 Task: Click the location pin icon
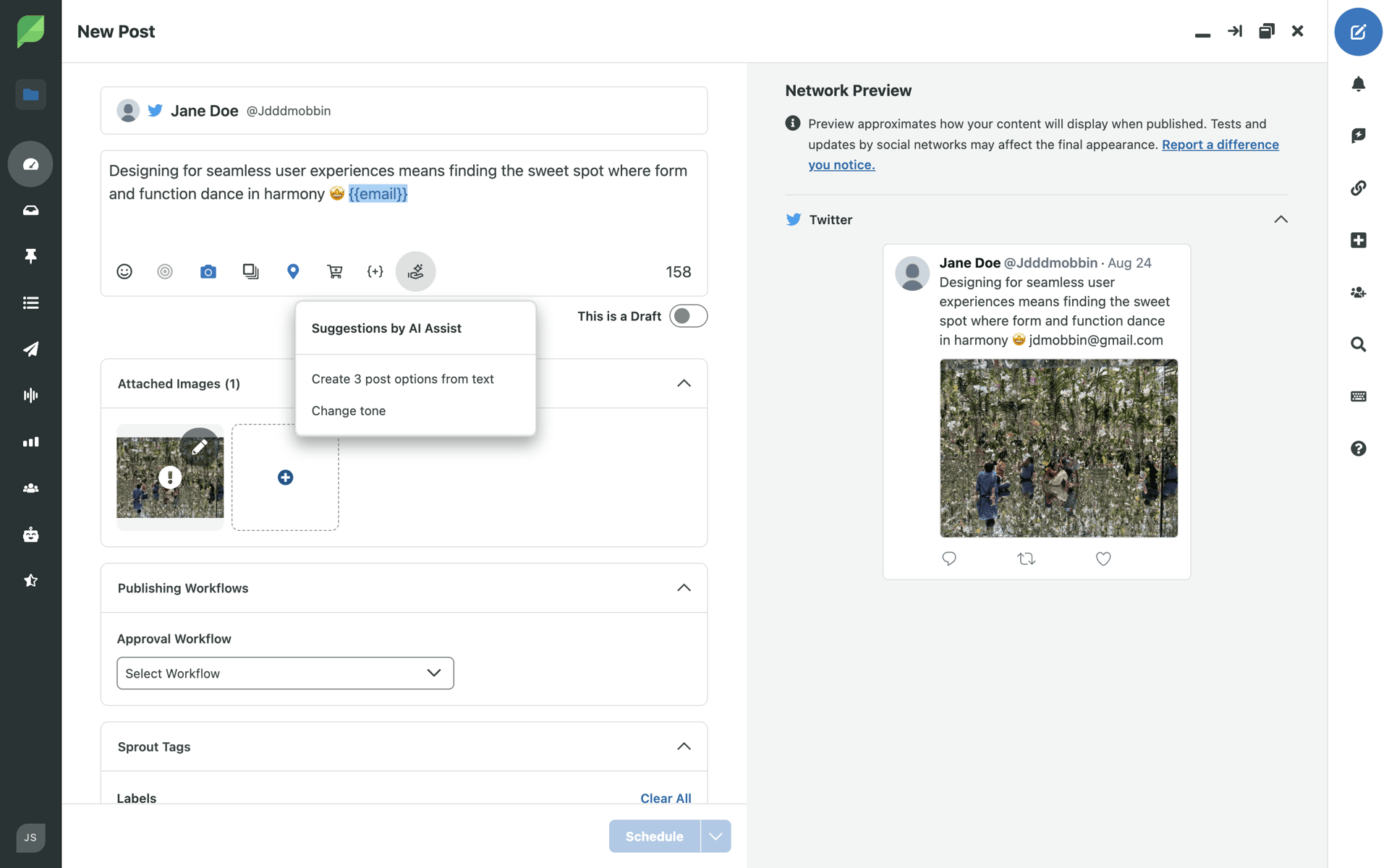point(293,271)
